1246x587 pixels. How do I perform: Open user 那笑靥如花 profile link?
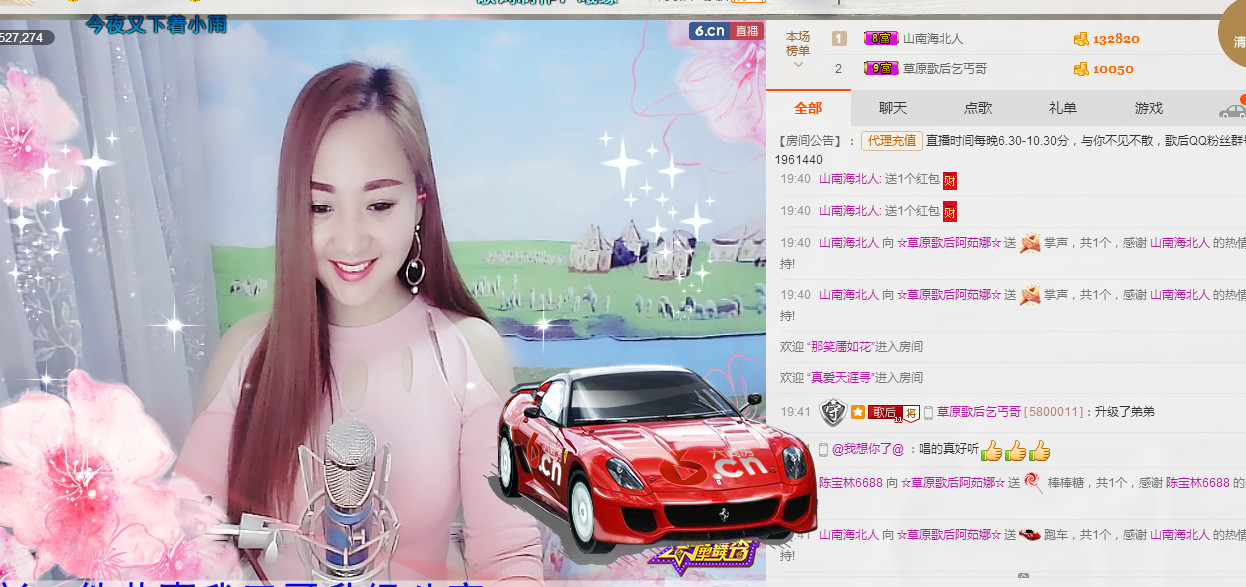coord(840,346)
